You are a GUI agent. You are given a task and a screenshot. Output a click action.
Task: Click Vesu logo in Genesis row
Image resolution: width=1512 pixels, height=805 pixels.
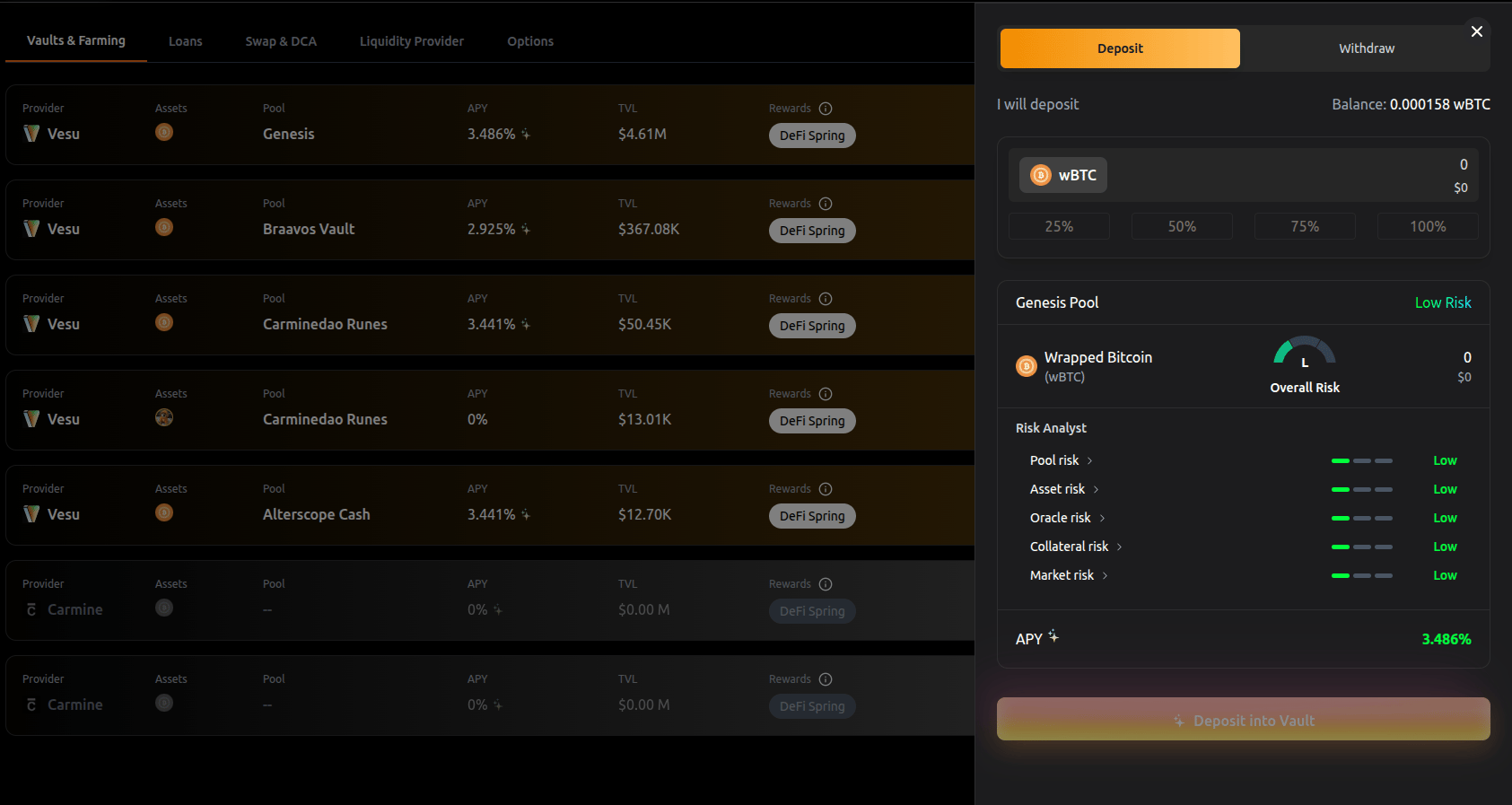click(x=31, y=134)
